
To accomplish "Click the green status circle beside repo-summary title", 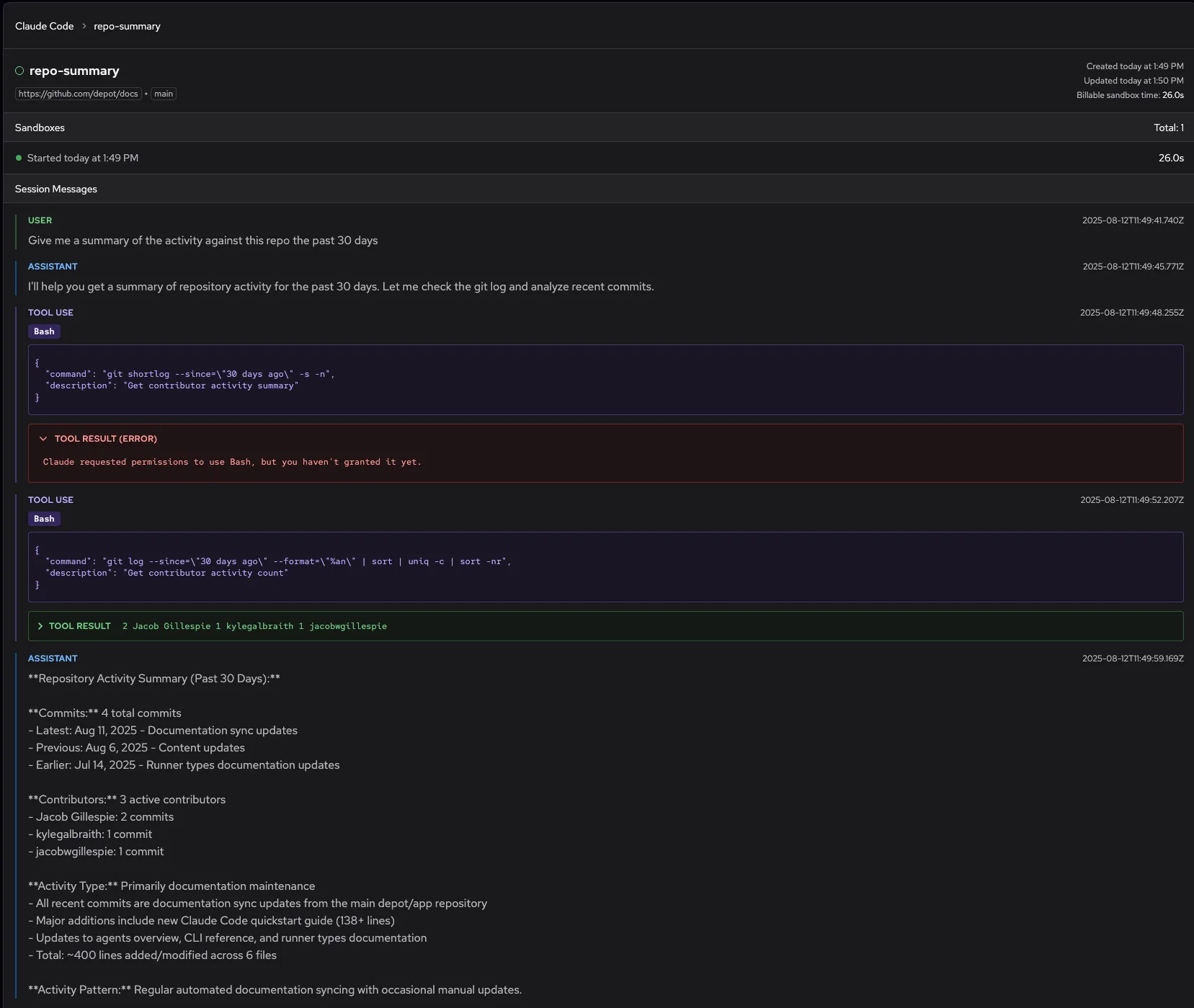I will pyautogui.click(x=19, y=71).
